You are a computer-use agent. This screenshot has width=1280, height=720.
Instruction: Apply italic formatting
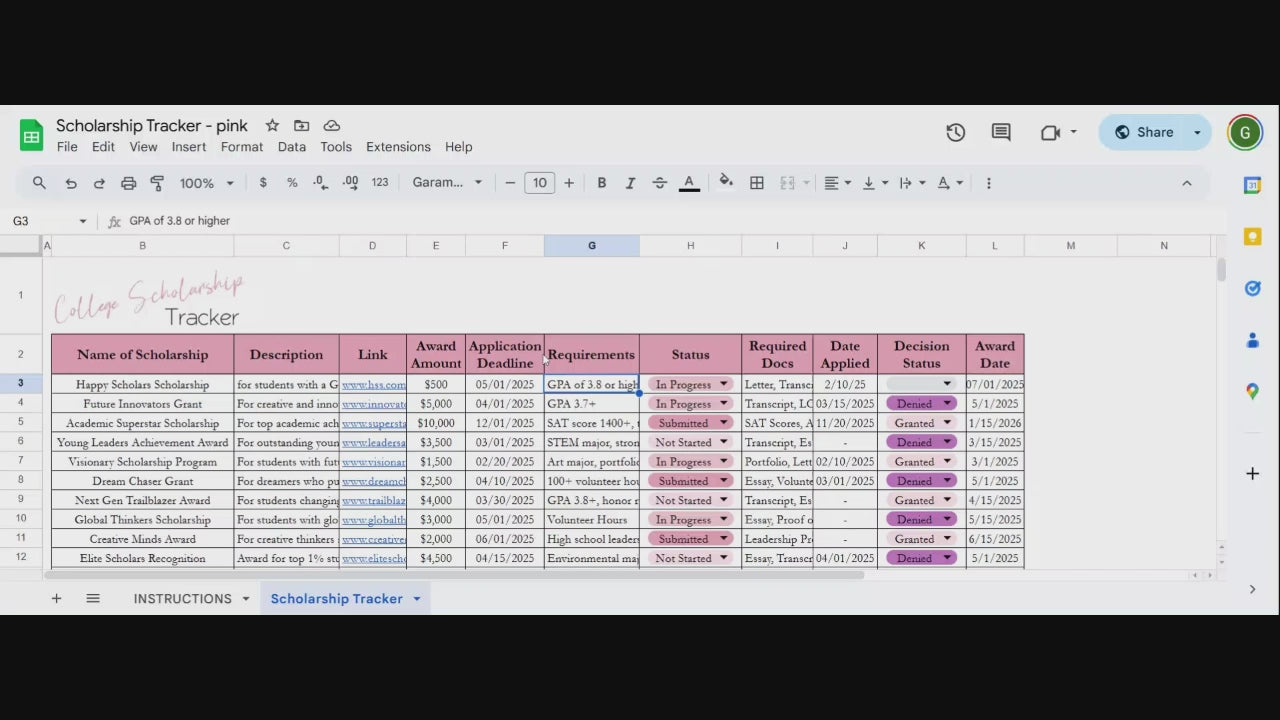pos(630,182)
